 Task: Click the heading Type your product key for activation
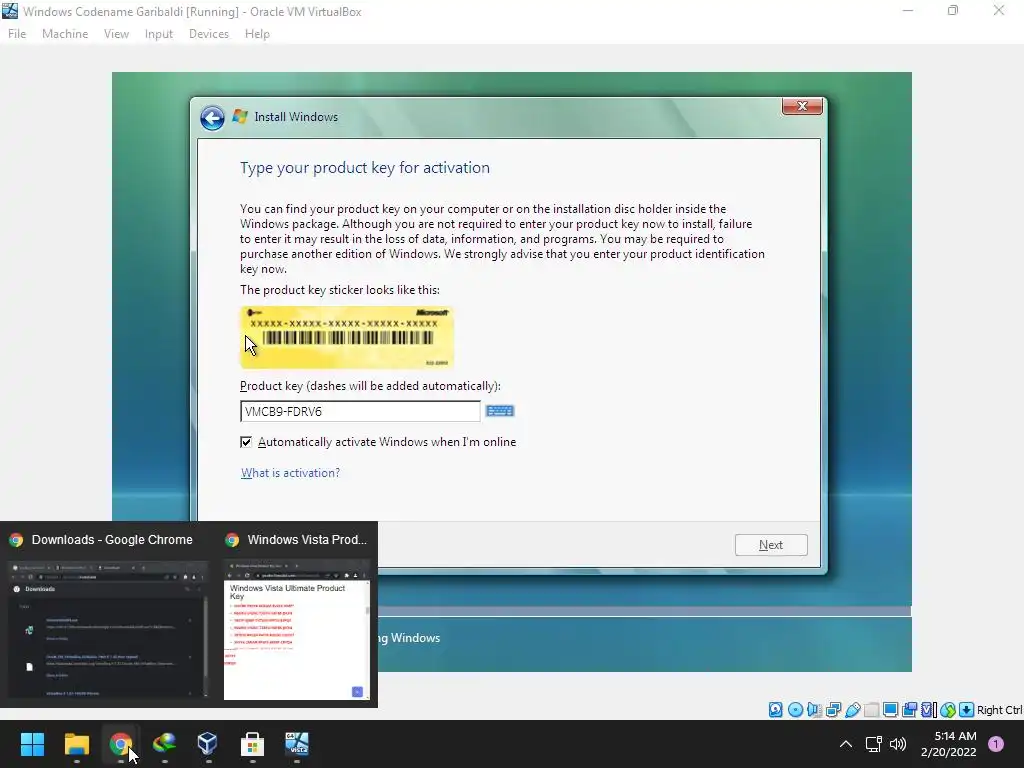tap(365, 168)
